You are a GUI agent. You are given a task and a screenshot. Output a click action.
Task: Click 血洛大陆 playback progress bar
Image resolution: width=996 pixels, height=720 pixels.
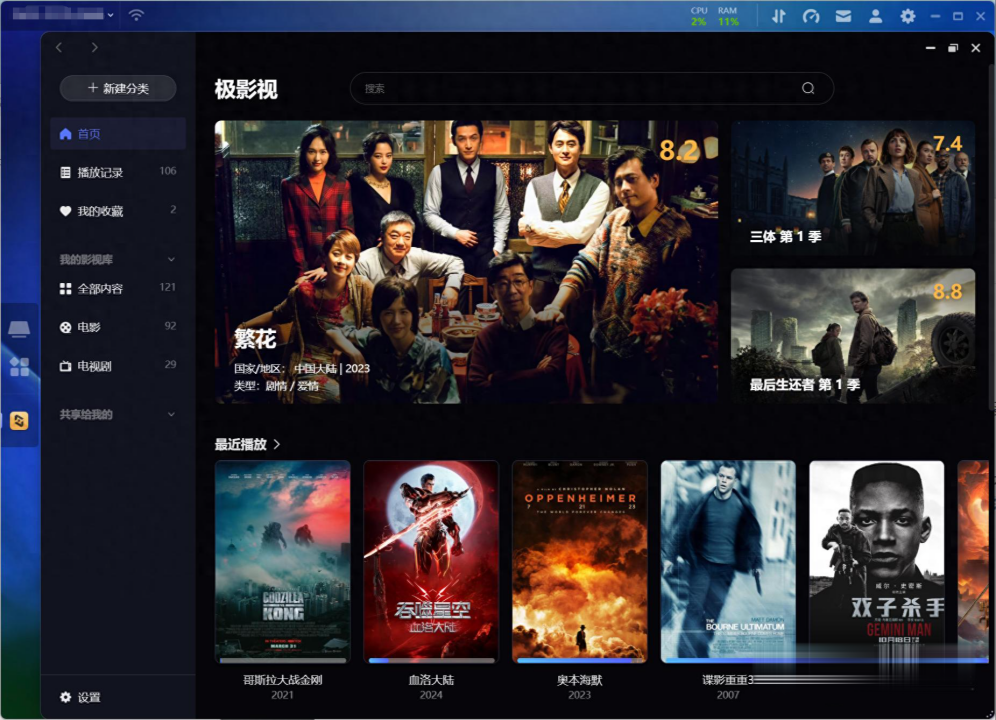pos(431,660)
